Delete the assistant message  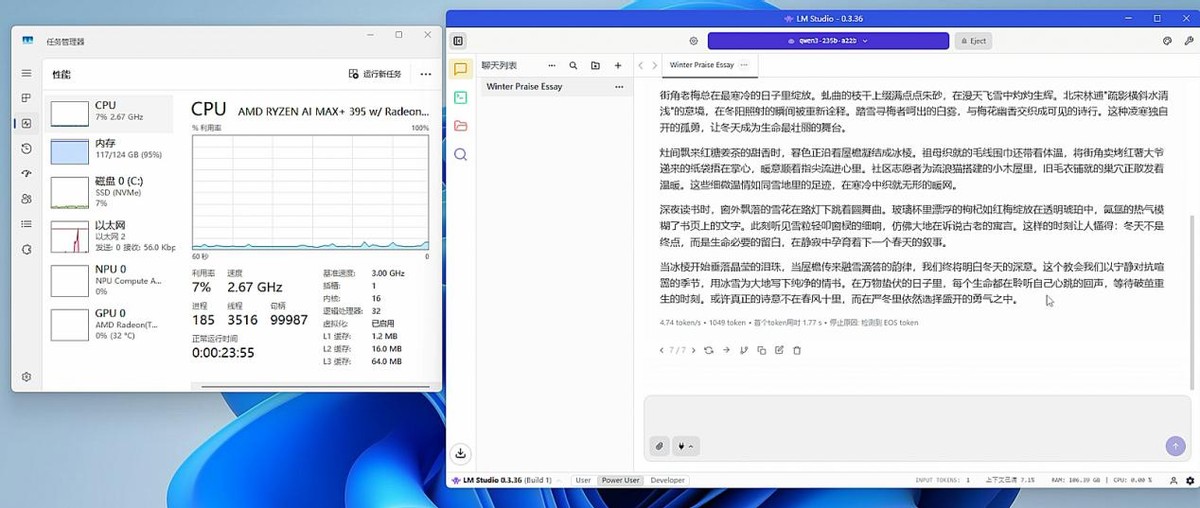click(796, 350)
